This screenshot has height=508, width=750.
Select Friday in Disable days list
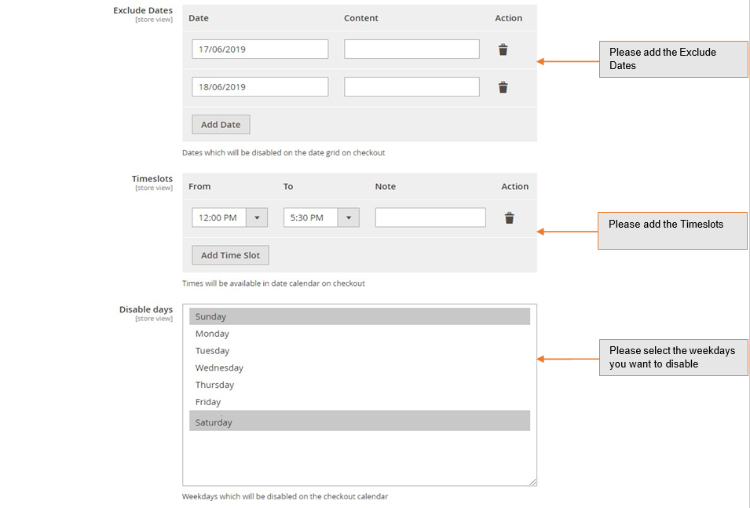tap(359, 402)
